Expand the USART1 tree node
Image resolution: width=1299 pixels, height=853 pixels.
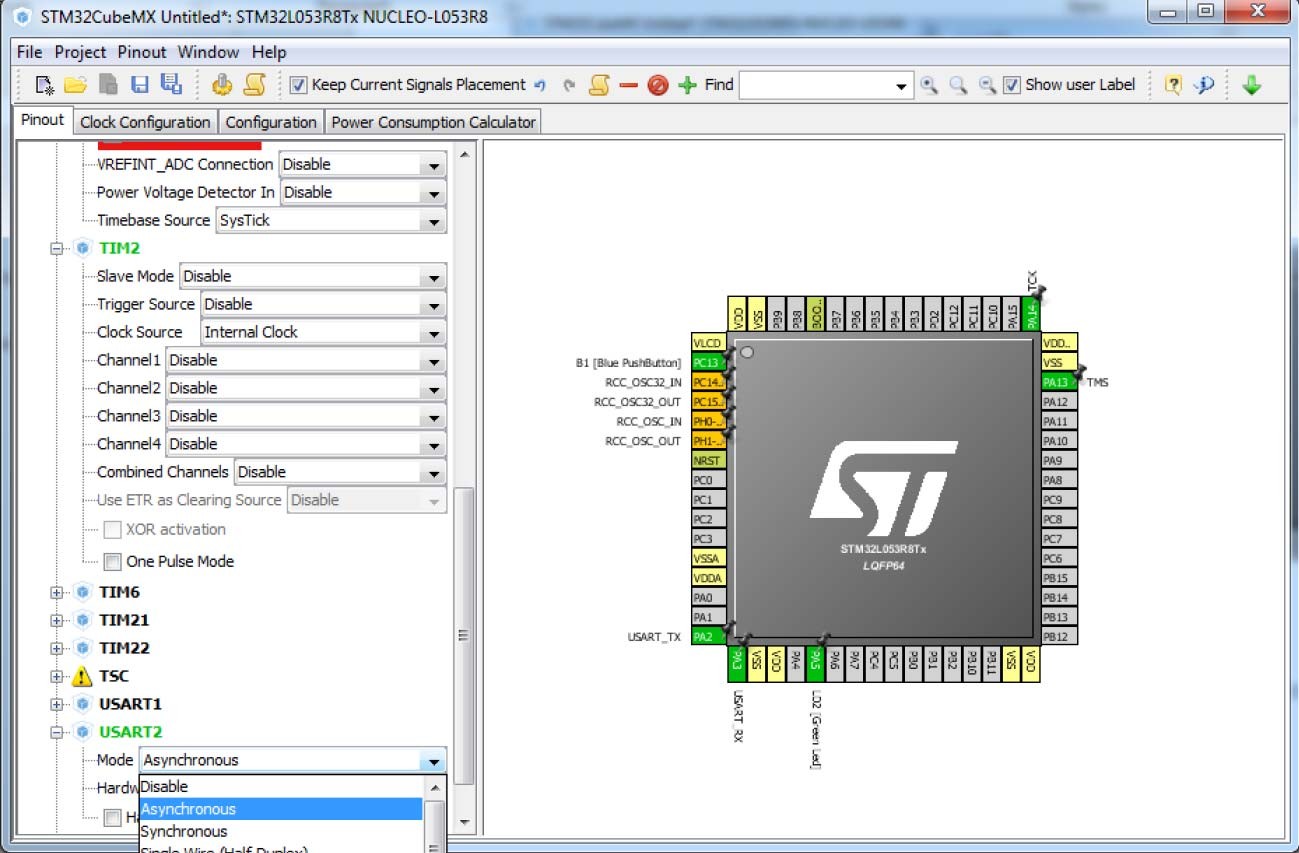(57, 705)
